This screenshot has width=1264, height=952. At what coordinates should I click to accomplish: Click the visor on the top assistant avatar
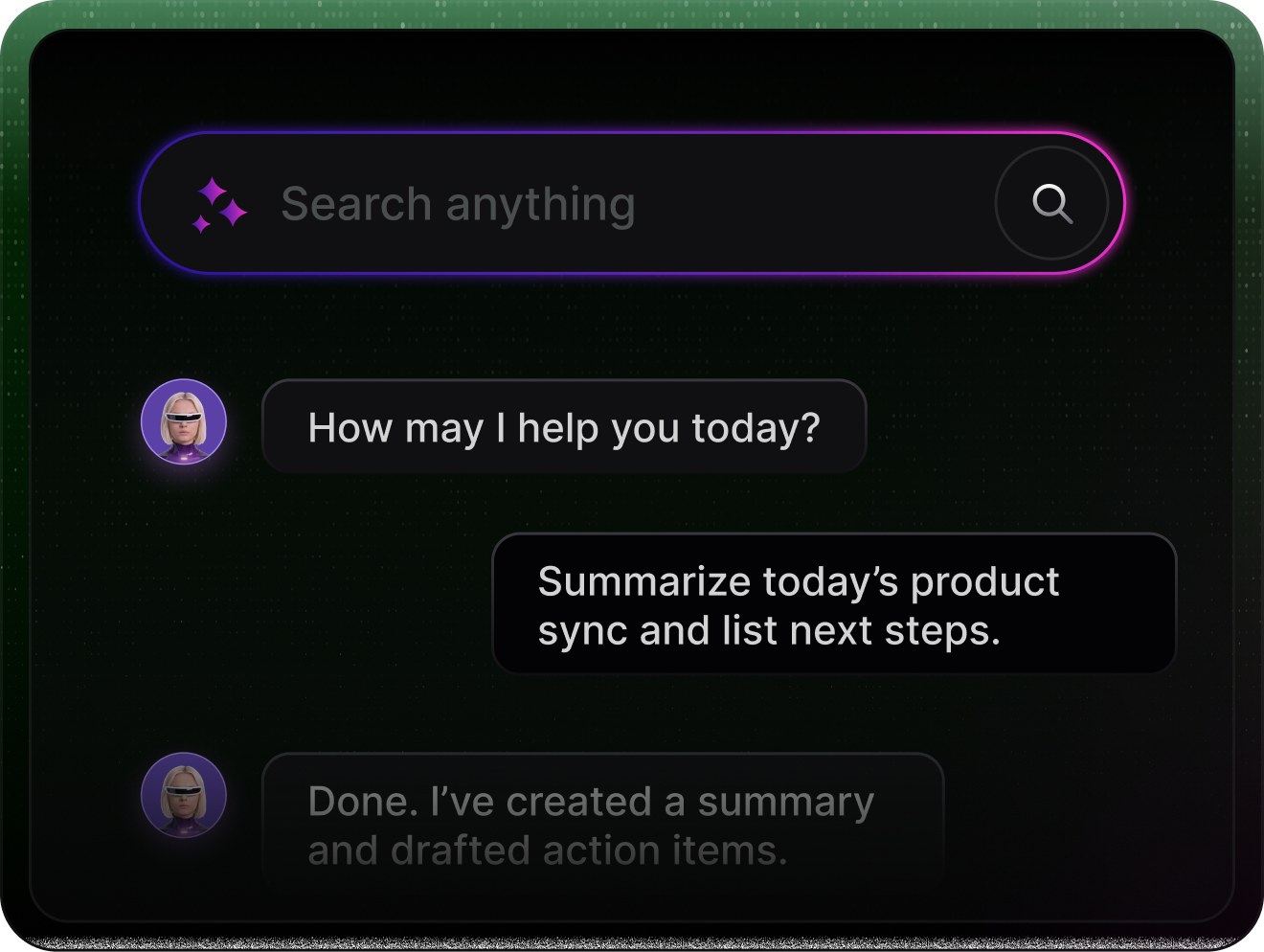(184, 416)
